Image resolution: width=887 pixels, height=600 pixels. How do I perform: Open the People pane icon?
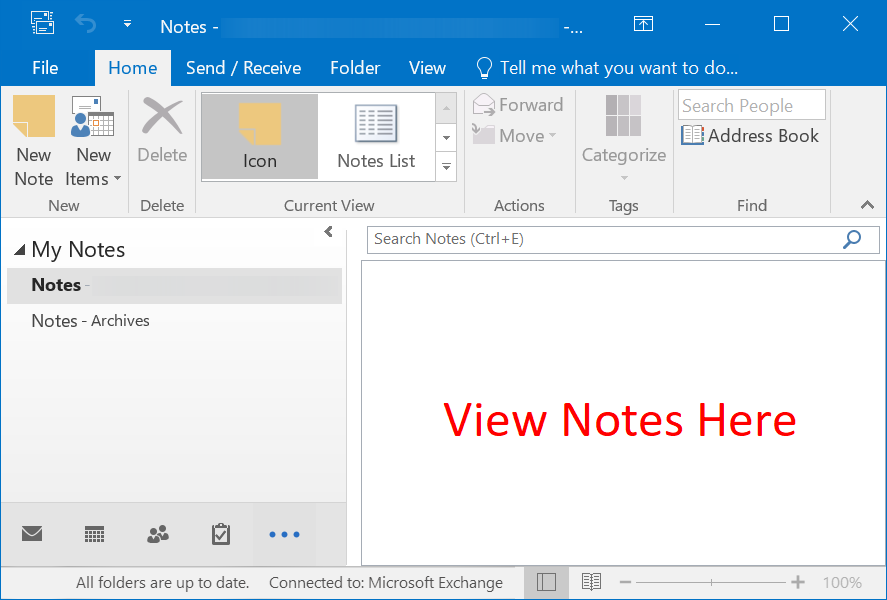[x=157, y=534]
